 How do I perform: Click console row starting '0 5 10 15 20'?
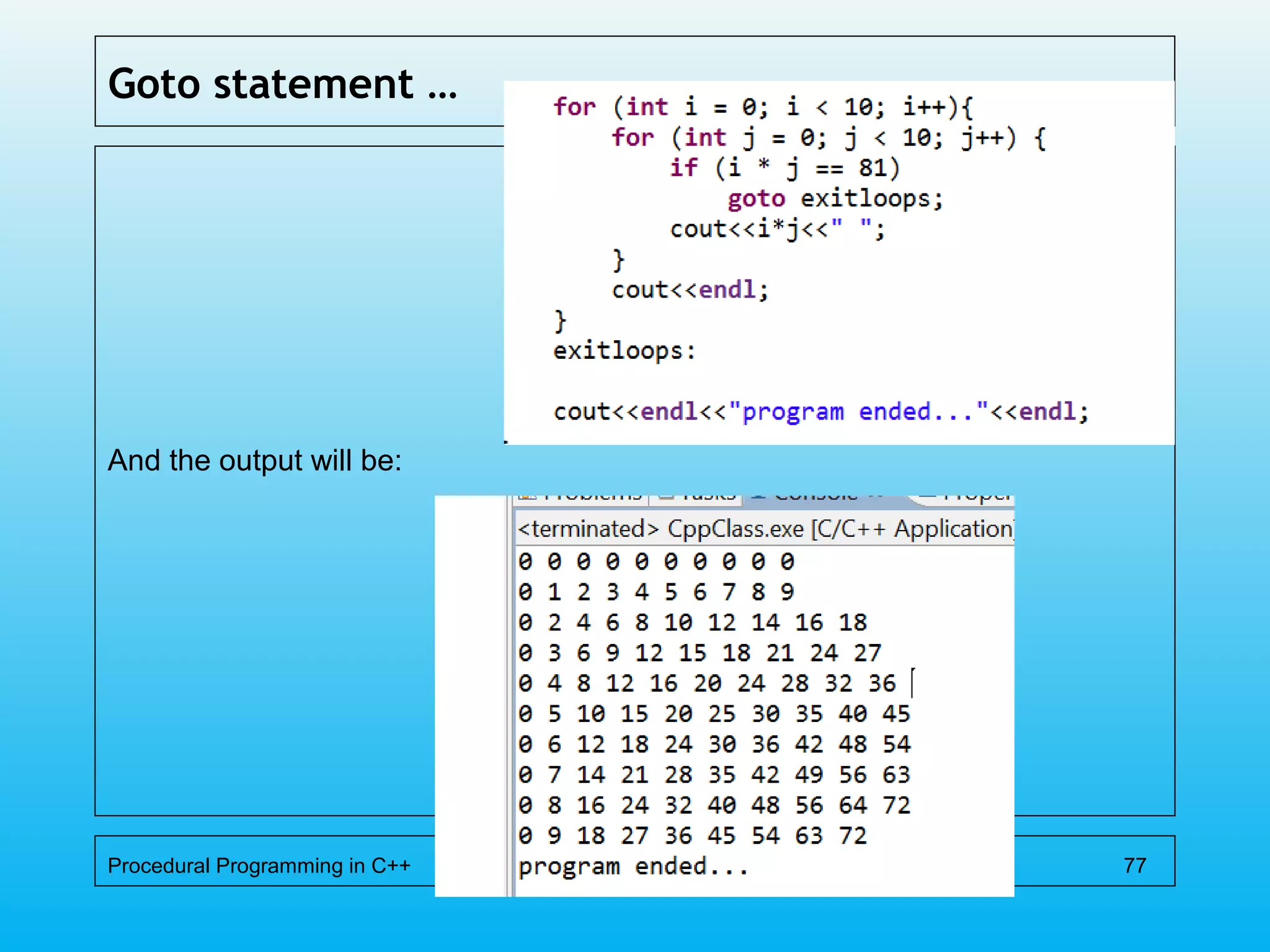click(x=714, y=713)
